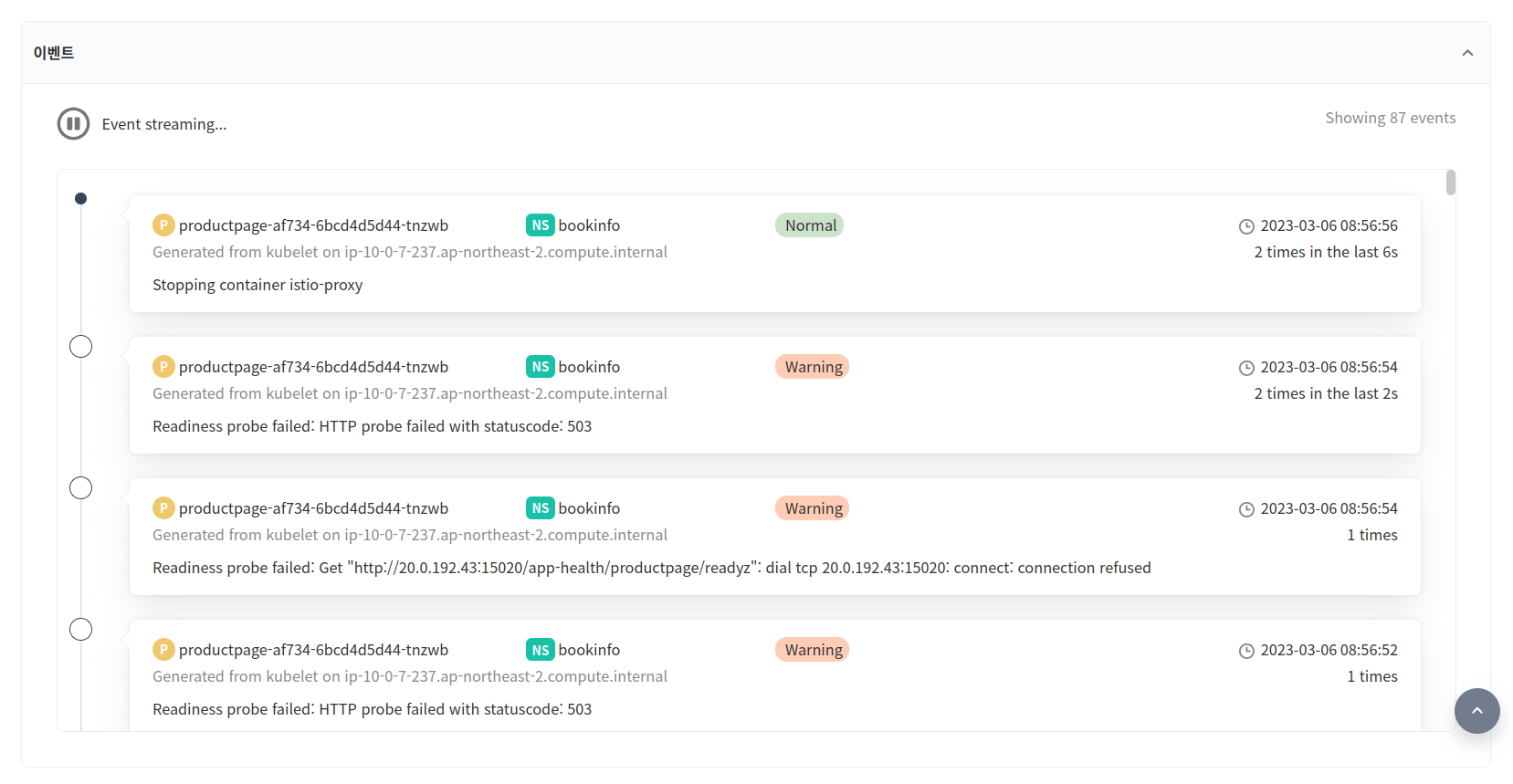Select the timeline circle for the second event
This screenshot has width=1513, height=784.
80,346
